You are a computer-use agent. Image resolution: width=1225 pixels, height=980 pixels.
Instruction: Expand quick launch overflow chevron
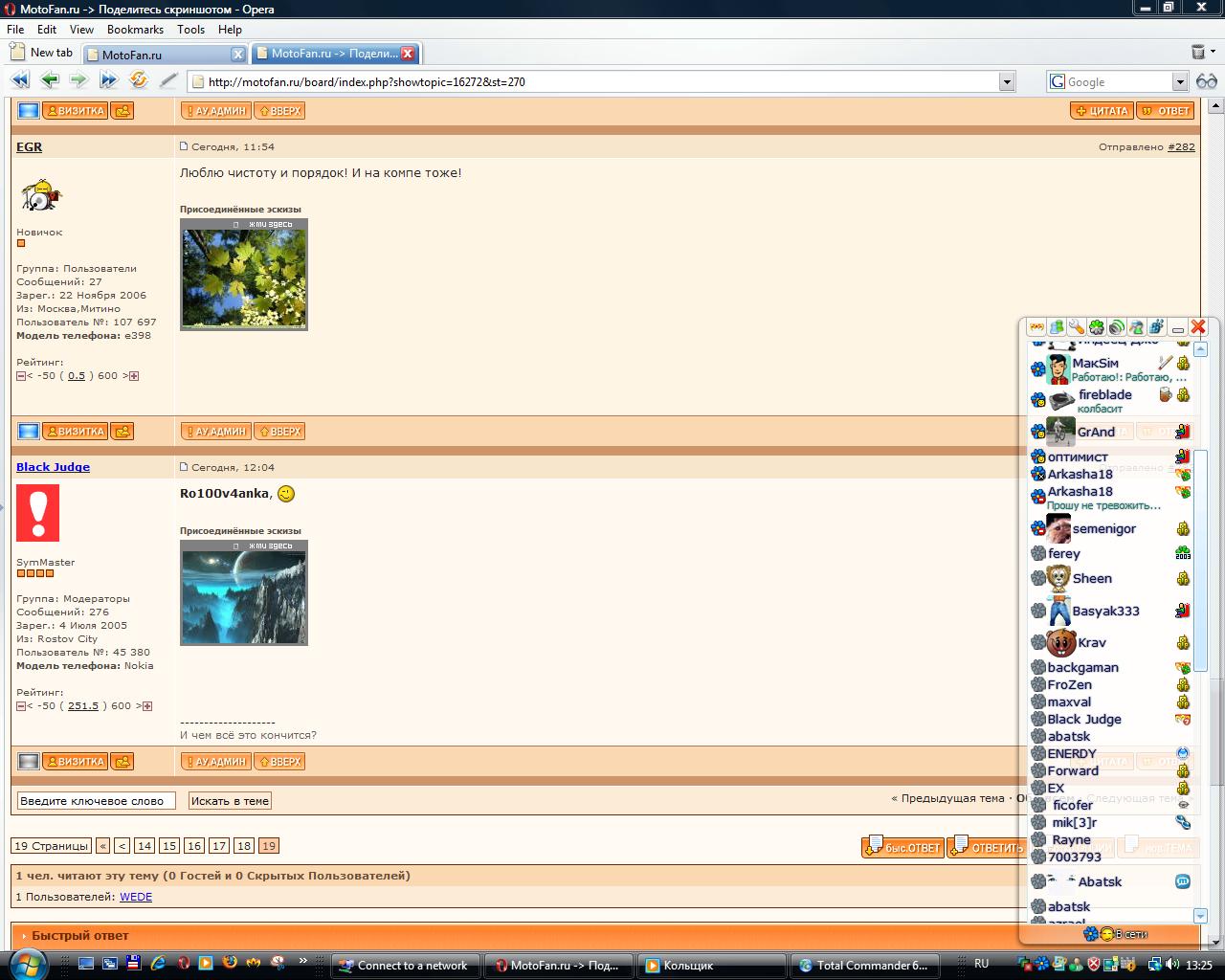pos(303,961)
